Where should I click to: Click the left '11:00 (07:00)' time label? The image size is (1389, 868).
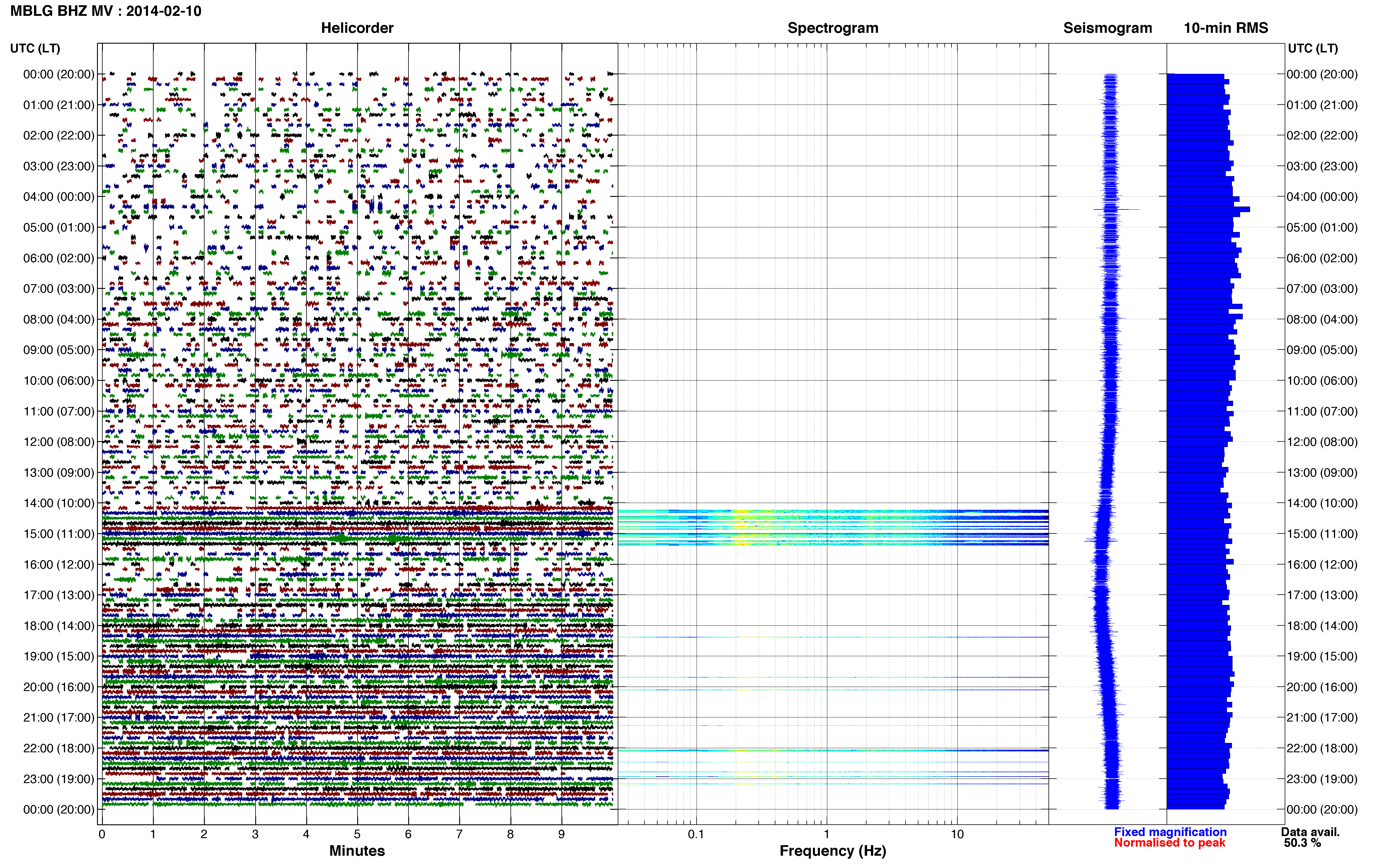pyautogui.click(x=59, y=412)
